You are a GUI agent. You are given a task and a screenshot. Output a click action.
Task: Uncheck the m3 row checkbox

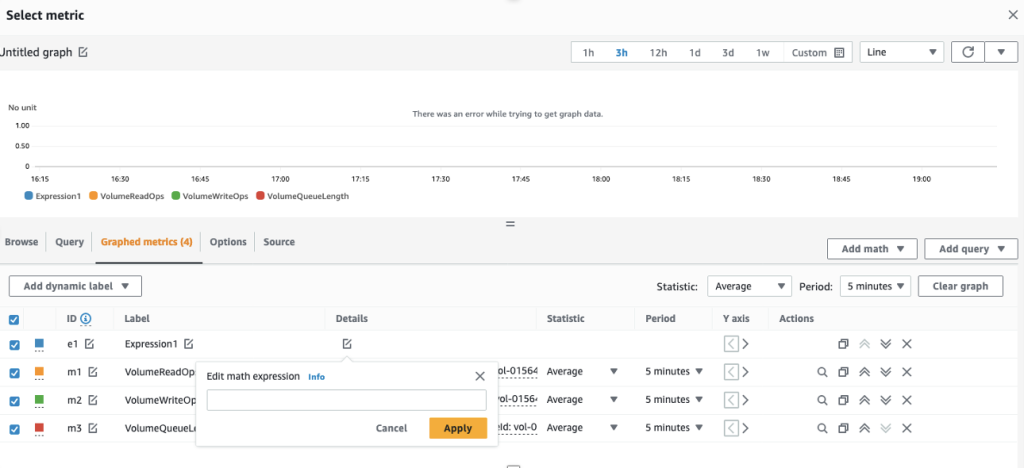(14, 429)
